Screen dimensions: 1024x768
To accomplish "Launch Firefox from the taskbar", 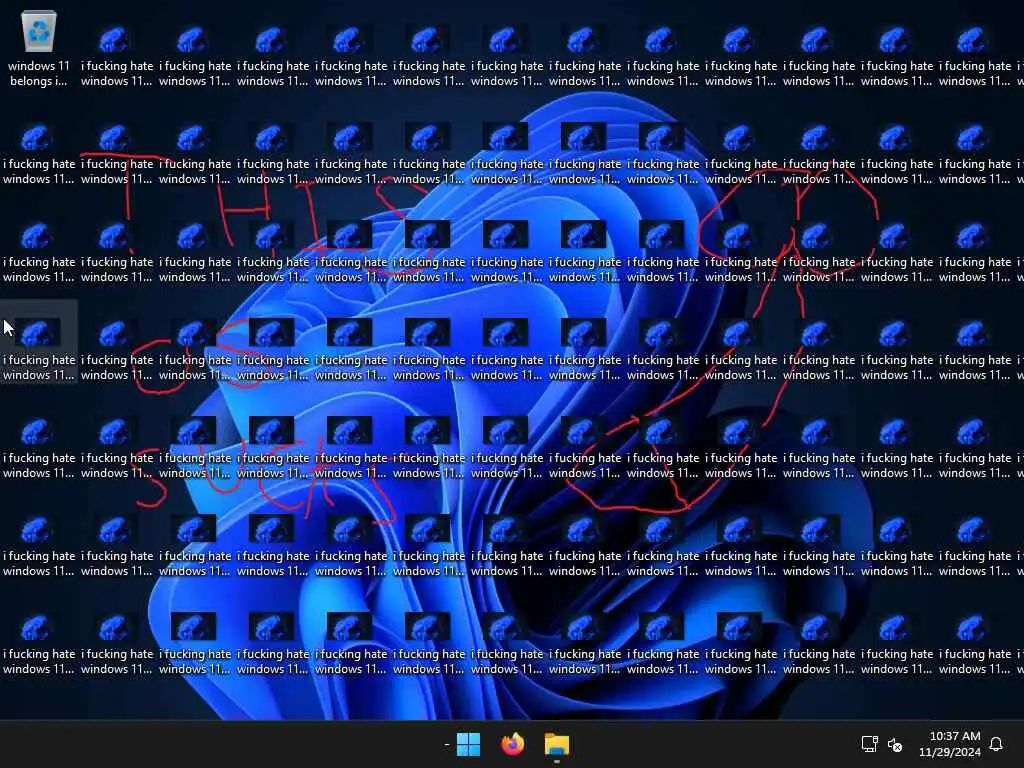I will [x=513, y=744].
